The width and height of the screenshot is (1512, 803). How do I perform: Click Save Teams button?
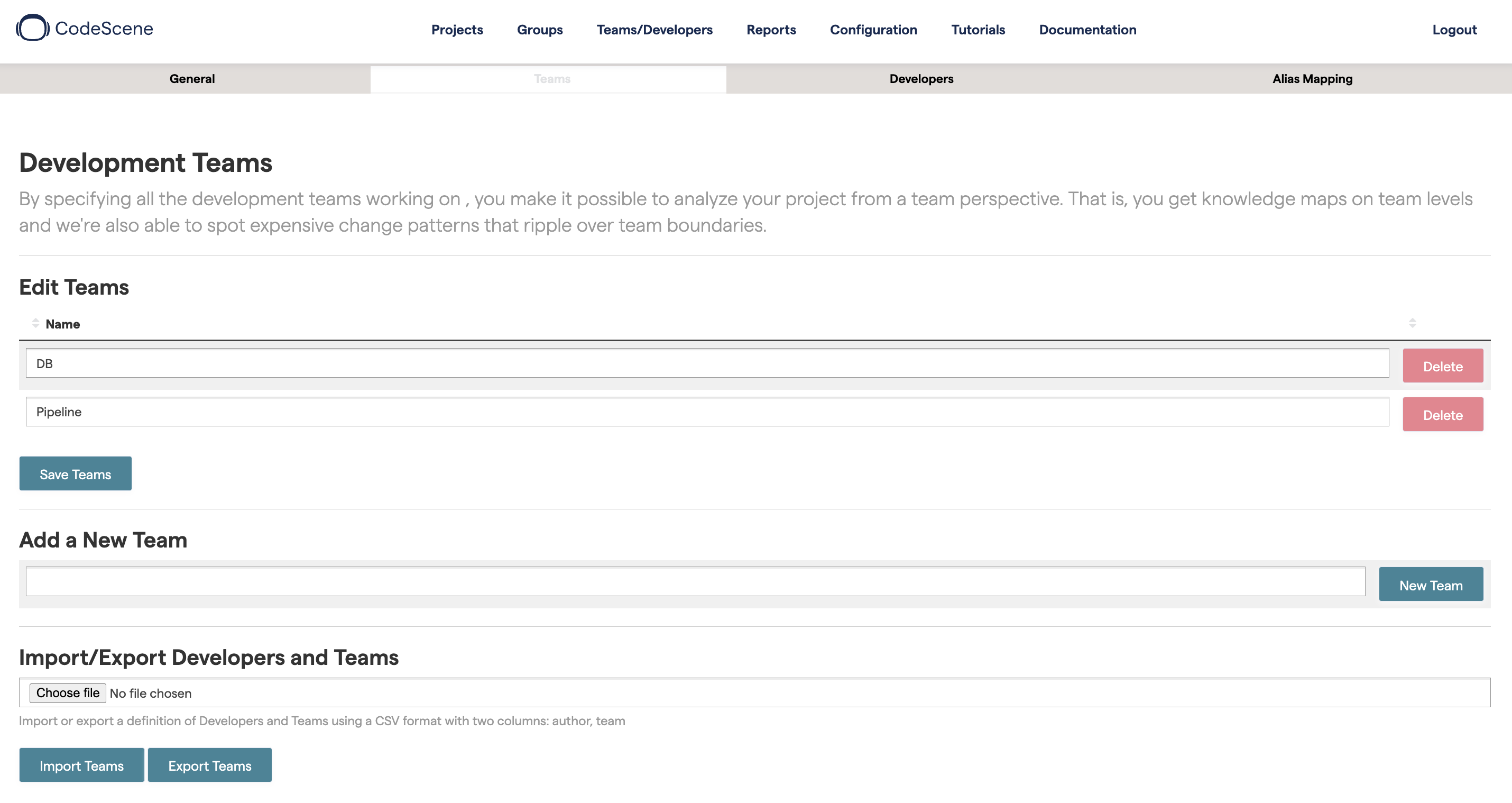[x=75, y=474]
